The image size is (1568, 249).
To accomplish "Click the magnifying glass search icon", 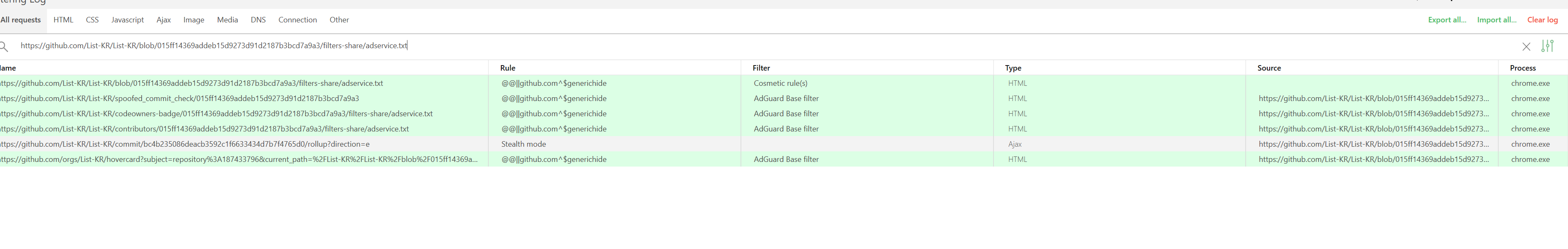I will pos(6,46).
